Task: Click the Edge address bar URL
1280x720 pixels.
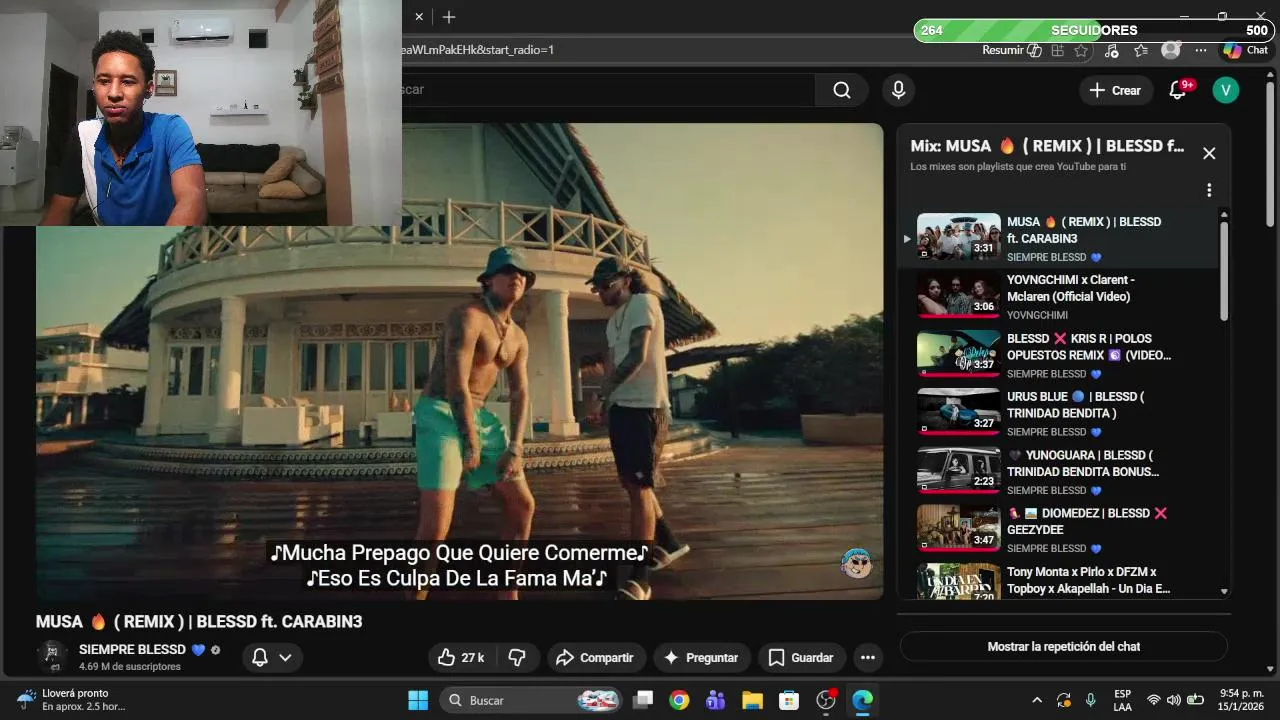Action: [476, 50]
